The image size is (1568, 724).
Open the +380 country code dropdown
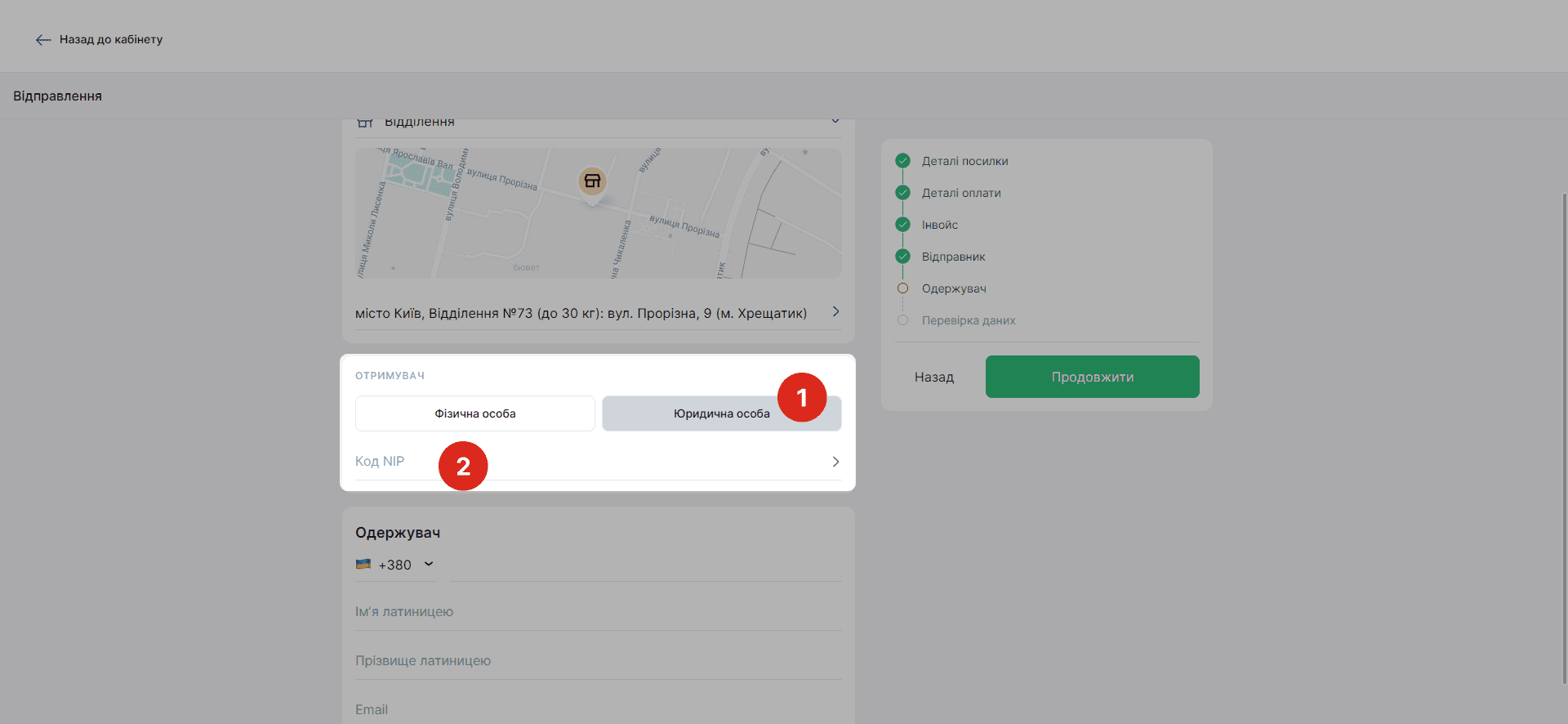(x=429, y=565)
